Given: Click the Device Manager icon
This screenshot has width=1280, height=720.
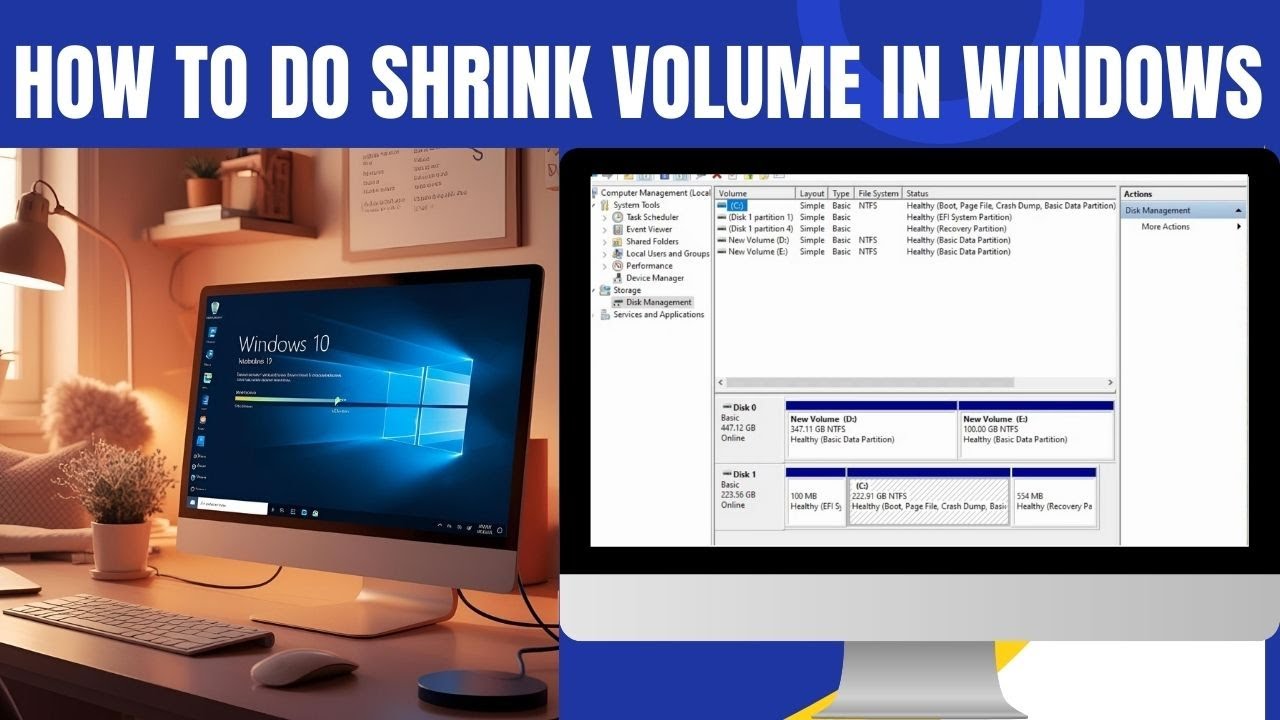Looking at the screenshot, I should point(618,278).
